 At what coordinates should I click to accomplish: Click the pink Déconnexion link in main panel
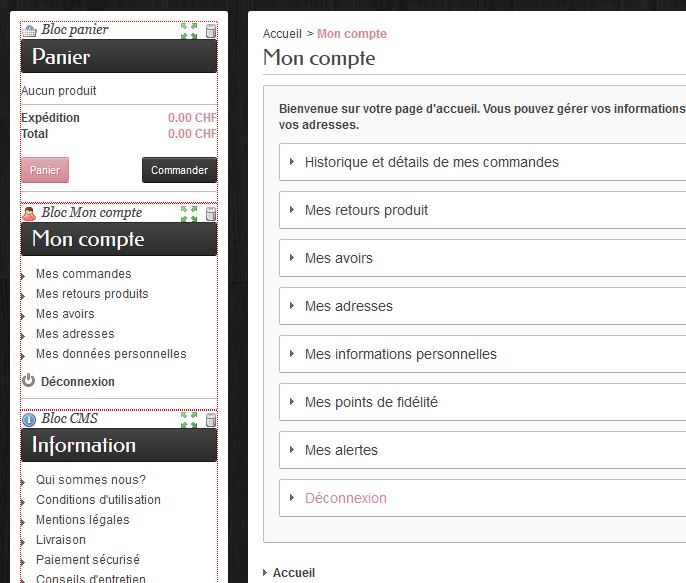coord(346,498)
